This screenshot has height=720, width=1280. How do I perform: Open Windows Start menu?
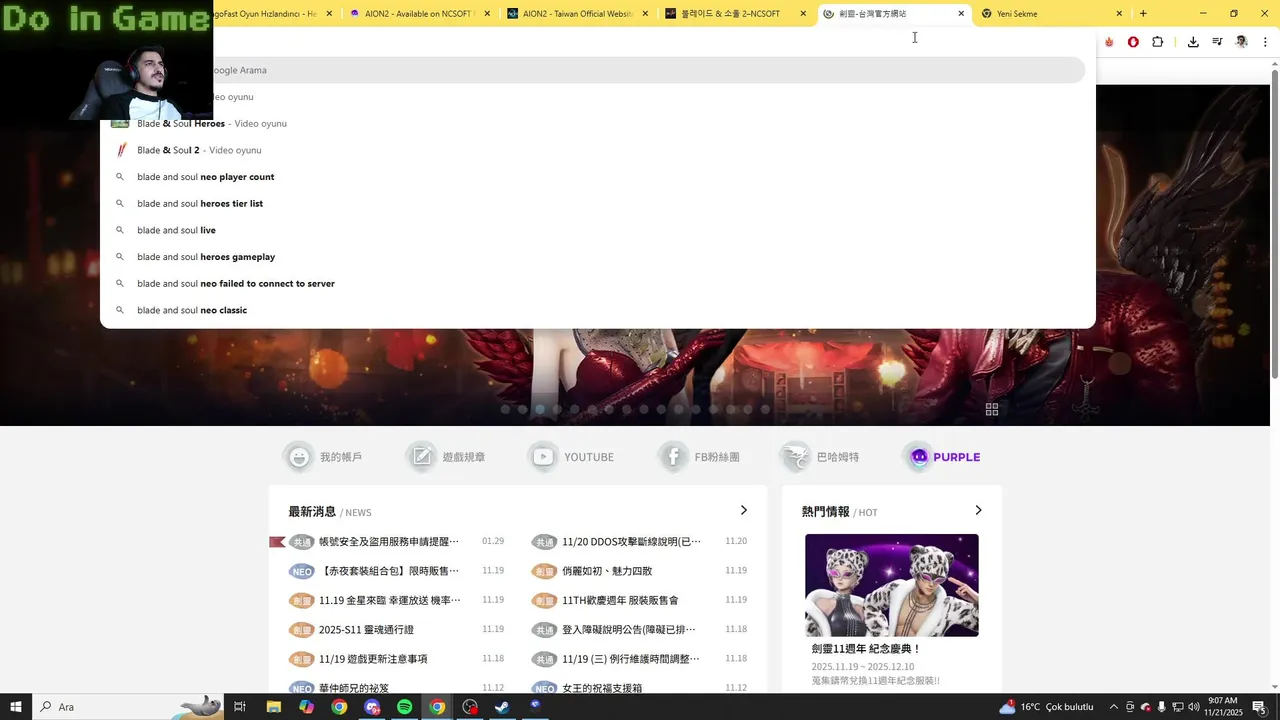pyautogui.click(x=16, y=707)
